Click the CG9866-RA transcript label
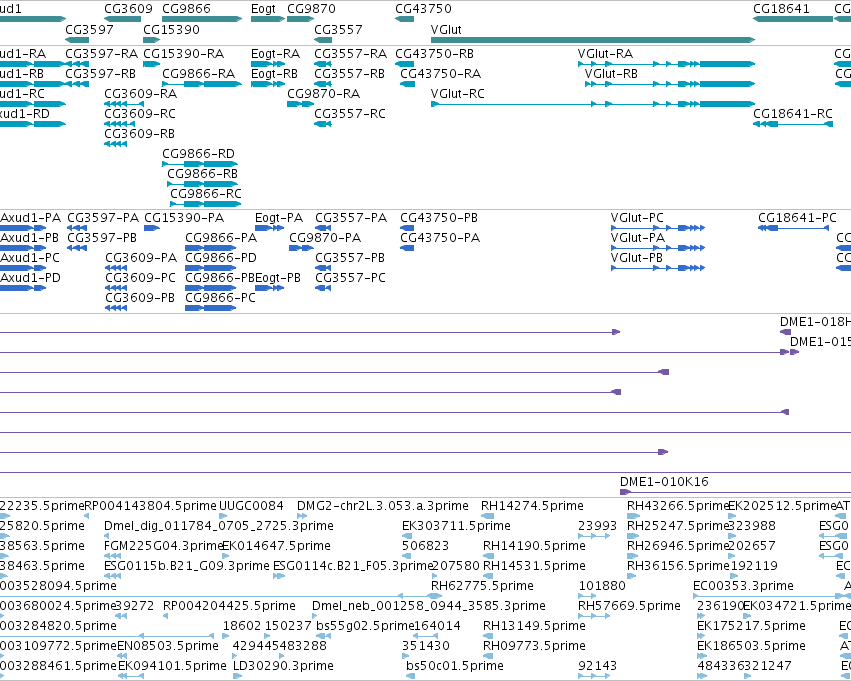Viewport: 851px width, 681px height. click(x=199, y=74)
